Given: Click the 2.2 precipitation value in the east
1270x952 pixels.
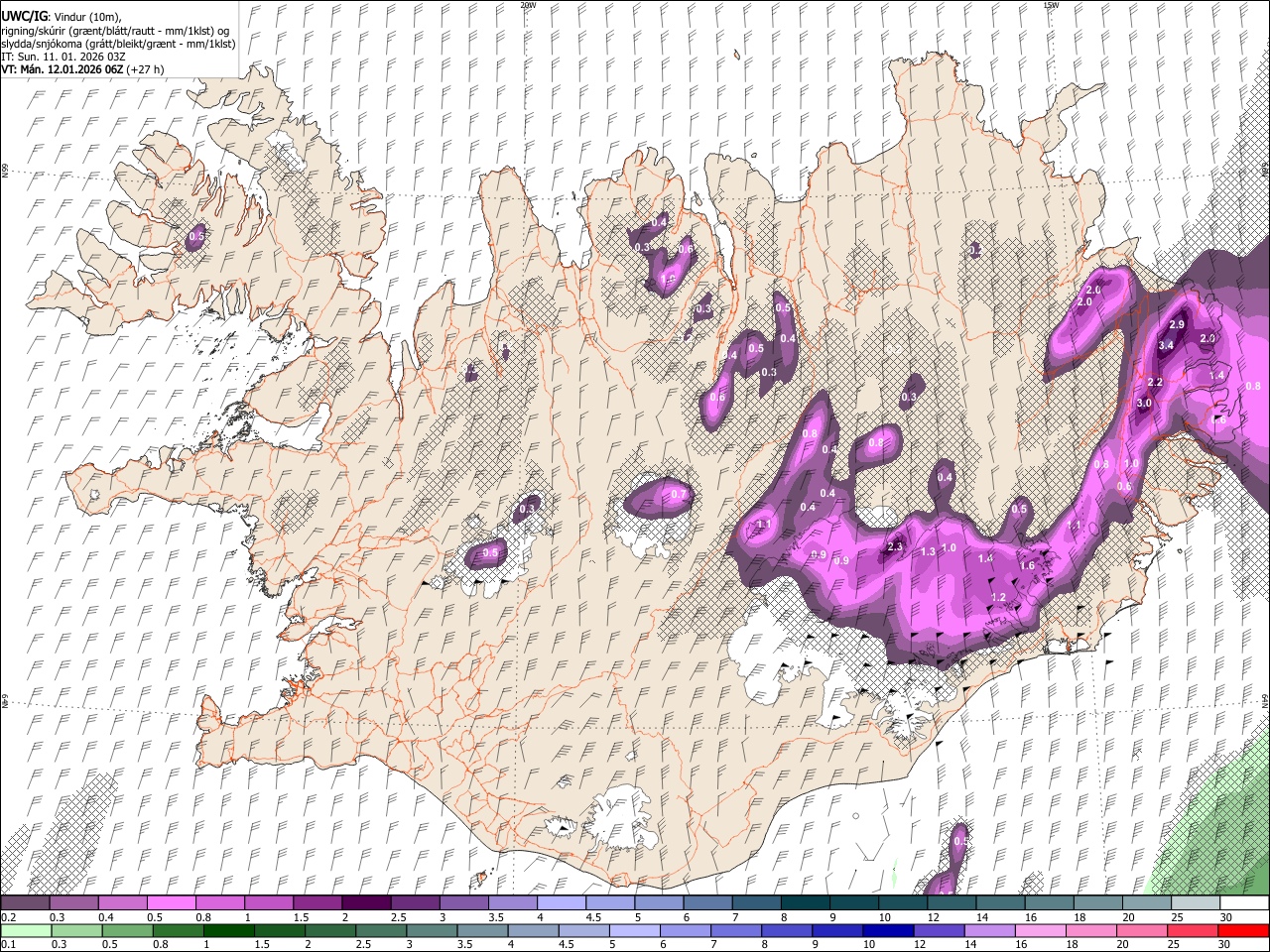Looking at the screenshot, I should (x=1155, y=383).
